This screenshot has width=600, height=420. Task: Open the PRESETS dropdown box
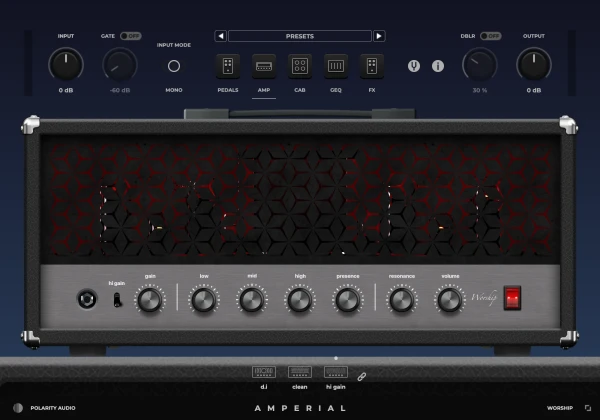[300, 36]
